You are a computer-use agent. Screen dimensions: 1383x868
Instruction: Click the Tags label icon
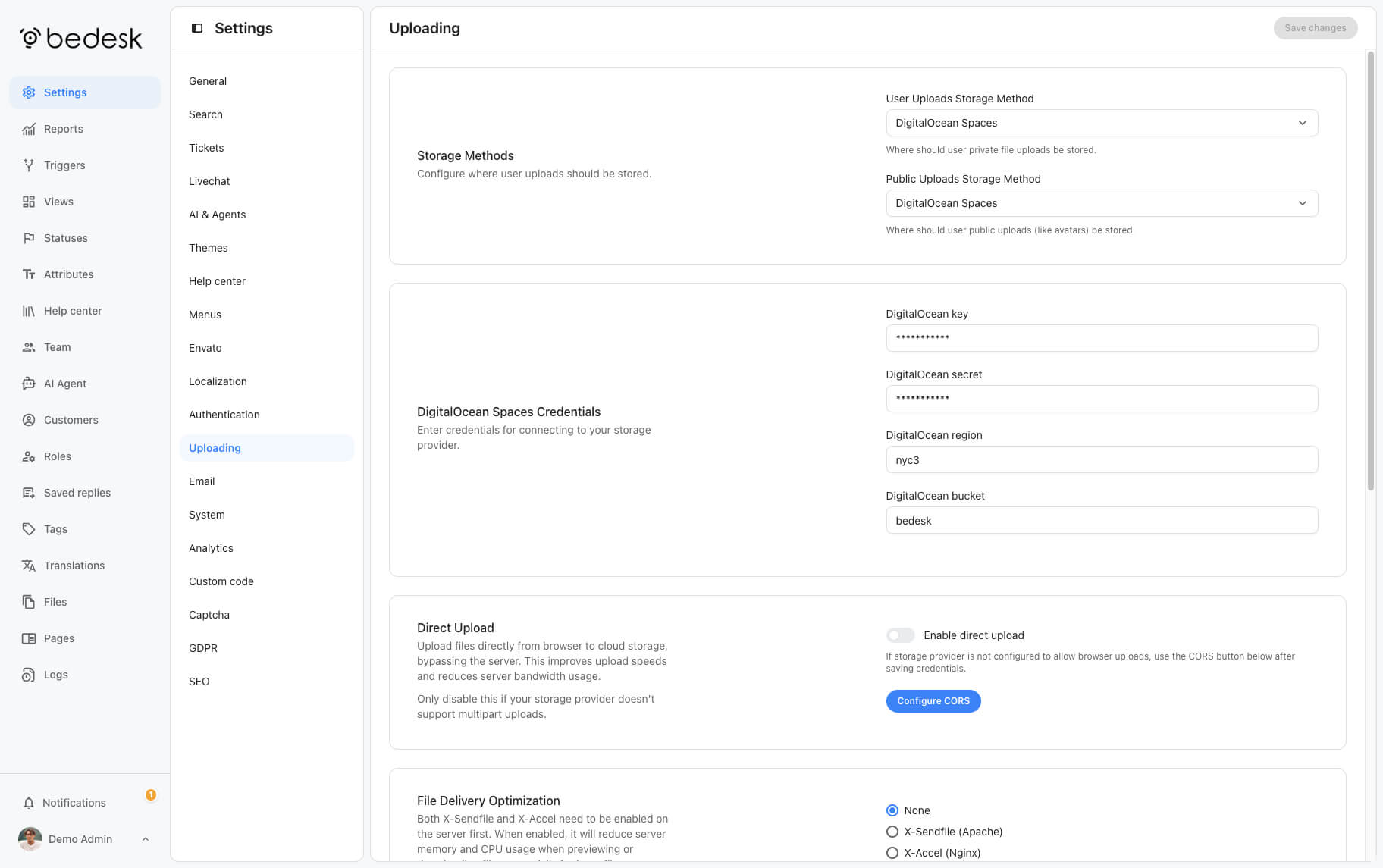[29, 529]
